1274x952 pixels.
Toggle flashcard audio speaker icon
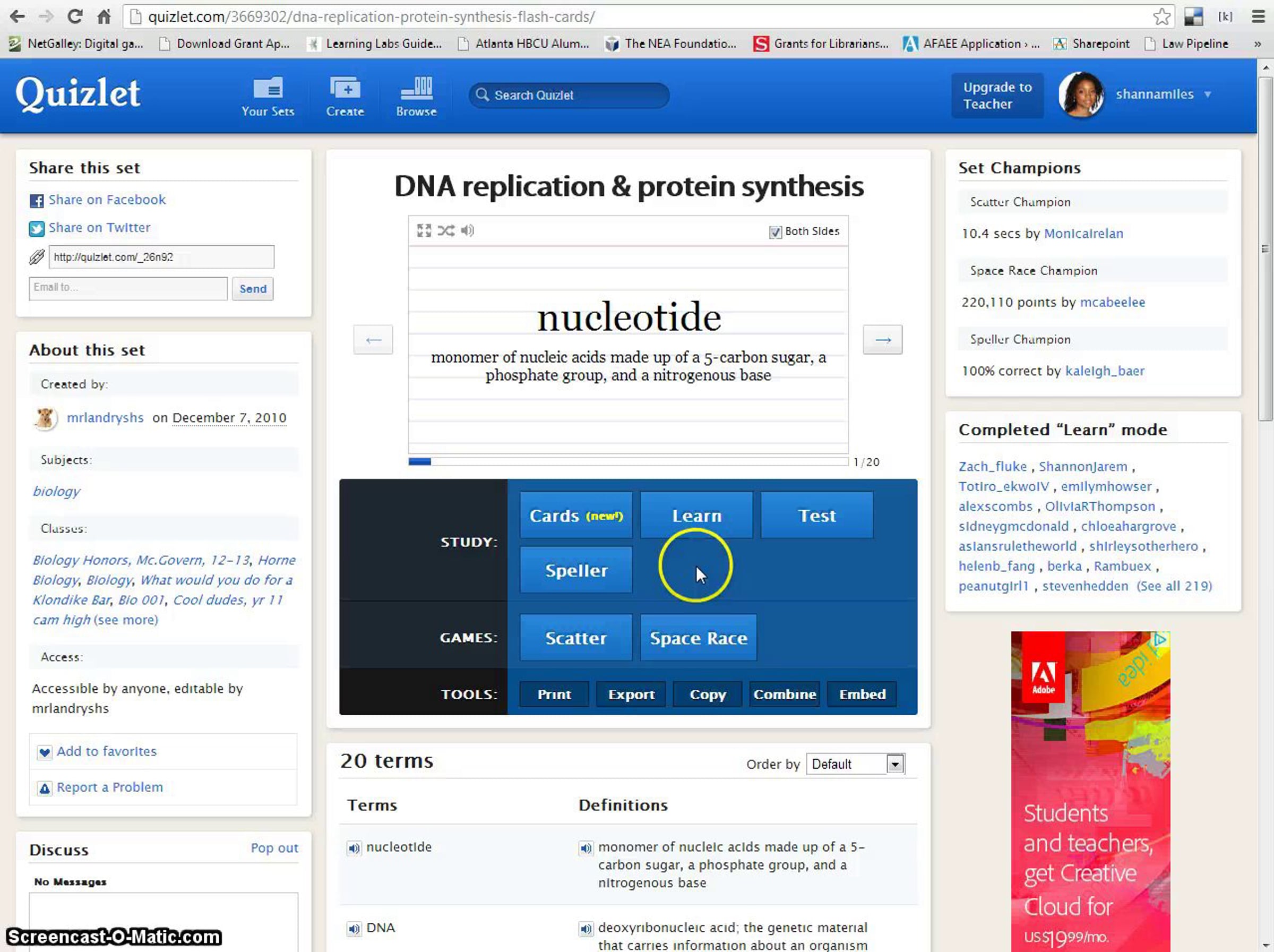467,231
